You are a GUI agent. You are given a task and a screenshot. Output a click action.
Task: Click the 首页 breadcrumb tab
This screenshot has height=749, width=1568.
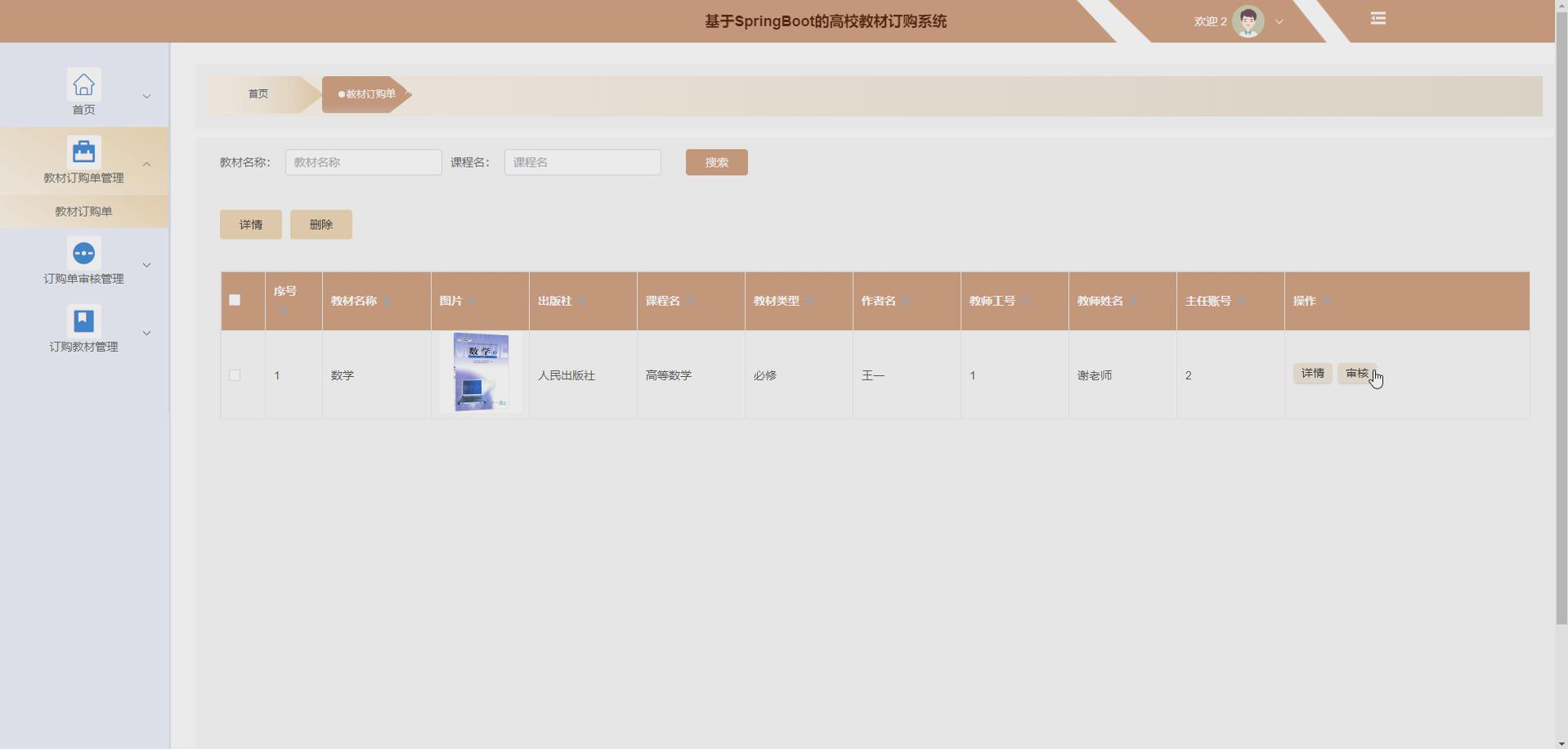click(x=258, y=93)
